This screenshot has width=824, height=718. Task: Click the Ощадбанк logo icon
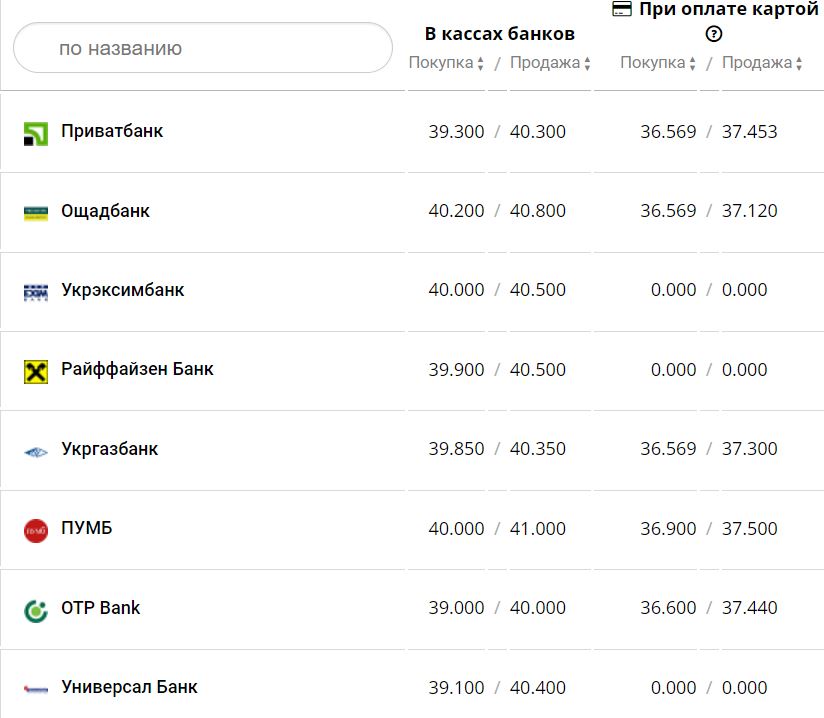[36, 213]
